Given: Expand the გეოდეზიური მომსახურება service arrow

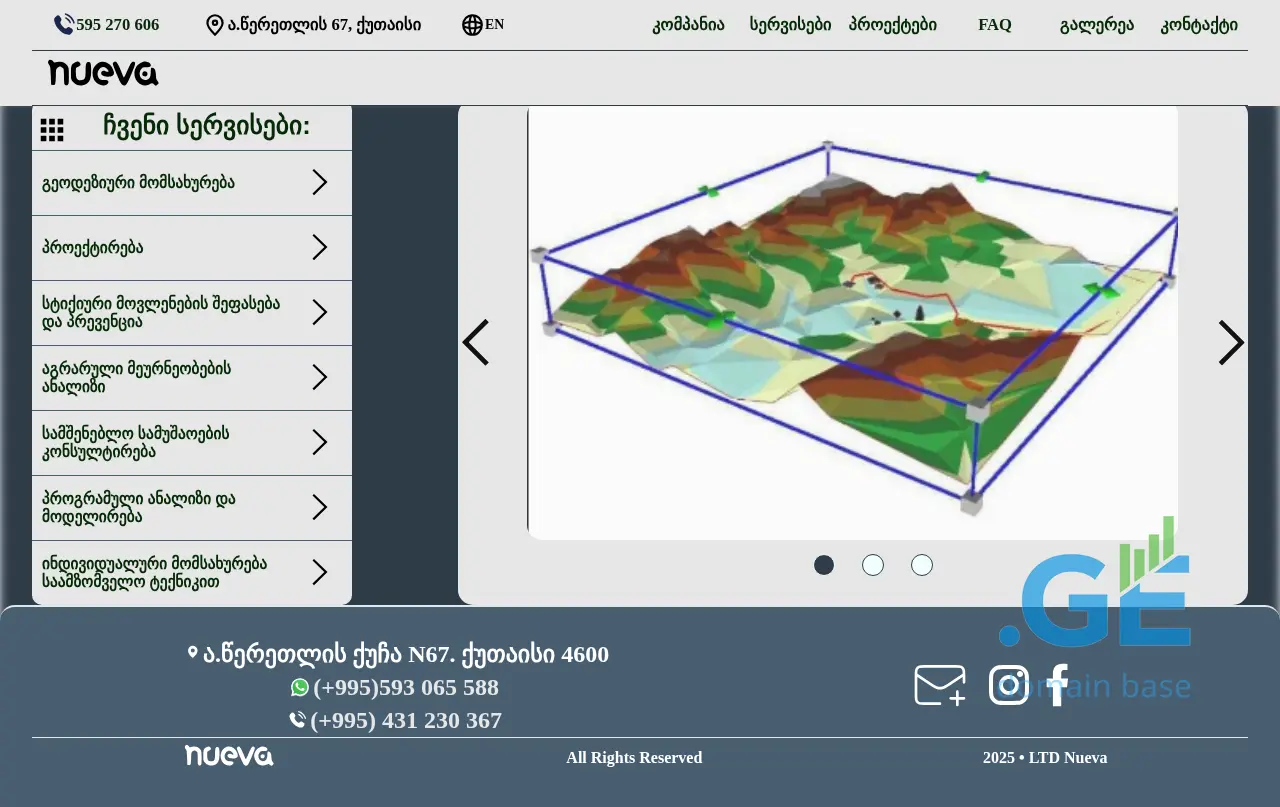Looking at the screenshot, I should pos(320,182).
